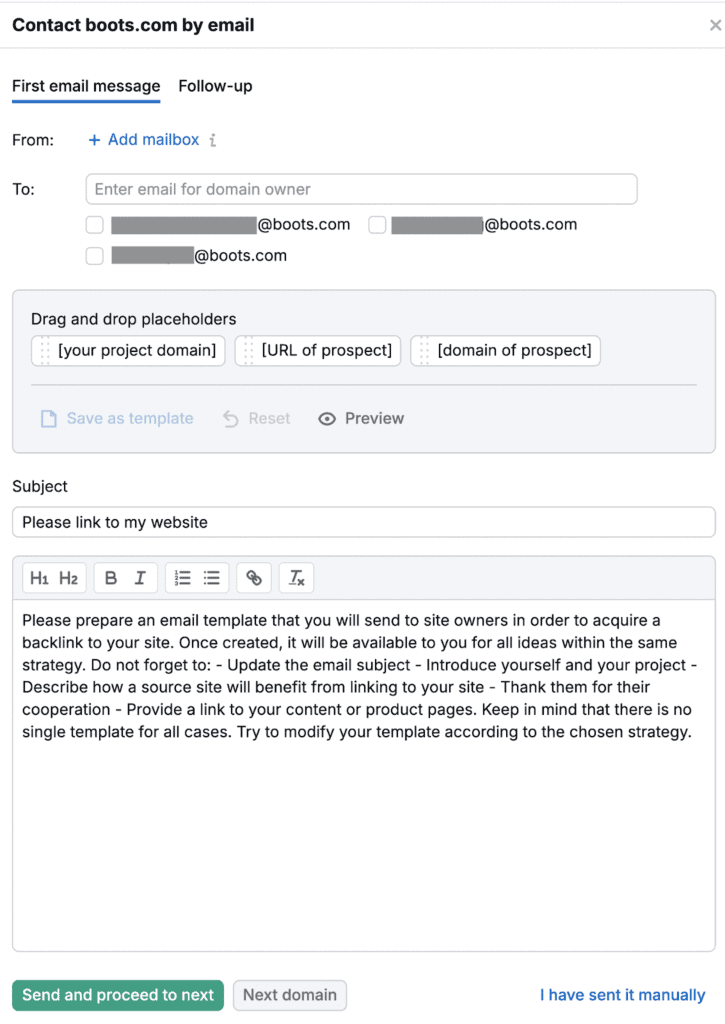The height and width of the screenshot is (1024, 725).
Task: Open the First email message tab
Action: (x=86, y=86)
